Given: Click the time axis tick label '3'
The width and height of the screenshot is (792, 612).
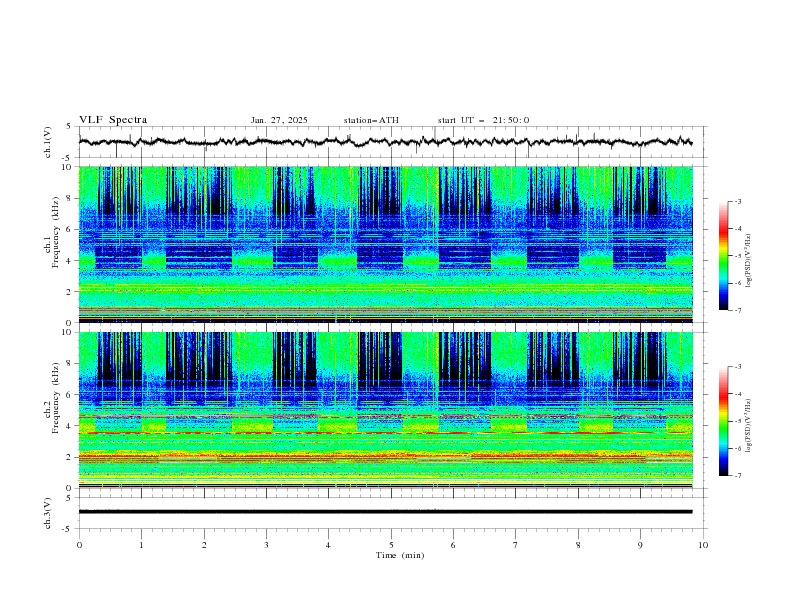Looking at the screenshot, I should [x=266, y=545].
